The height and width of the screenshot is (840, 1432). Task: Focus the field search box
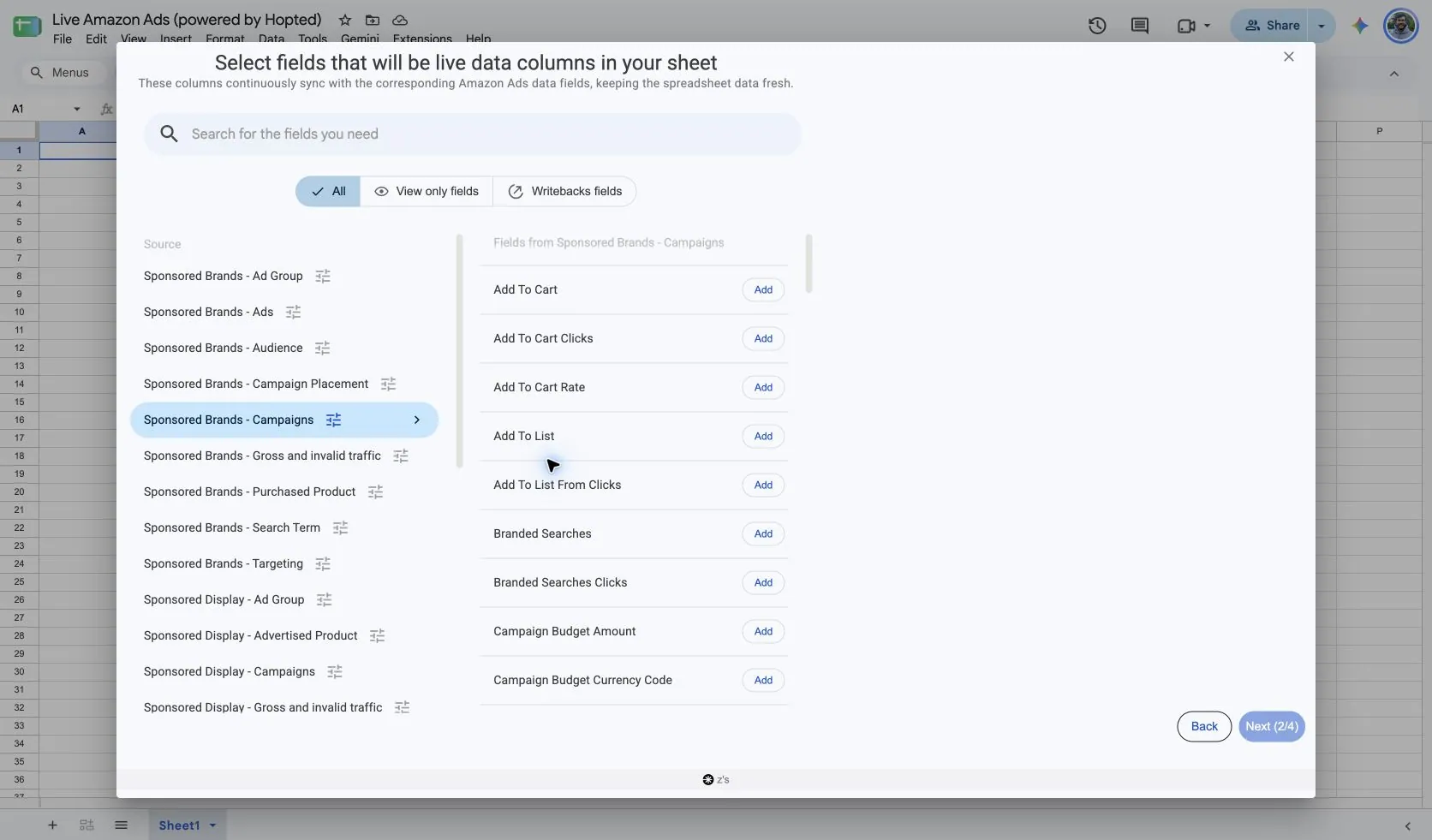pyautogui.click(x=473, y=134)
